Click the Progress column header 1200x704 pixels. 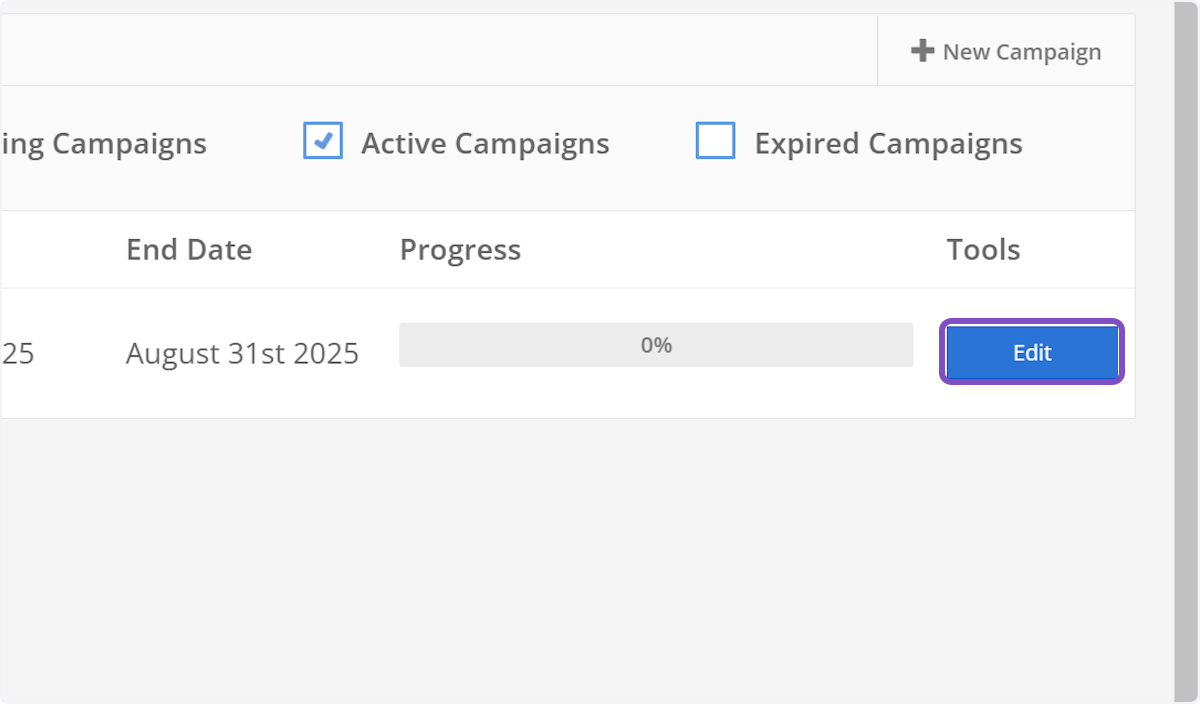[460, 249]
